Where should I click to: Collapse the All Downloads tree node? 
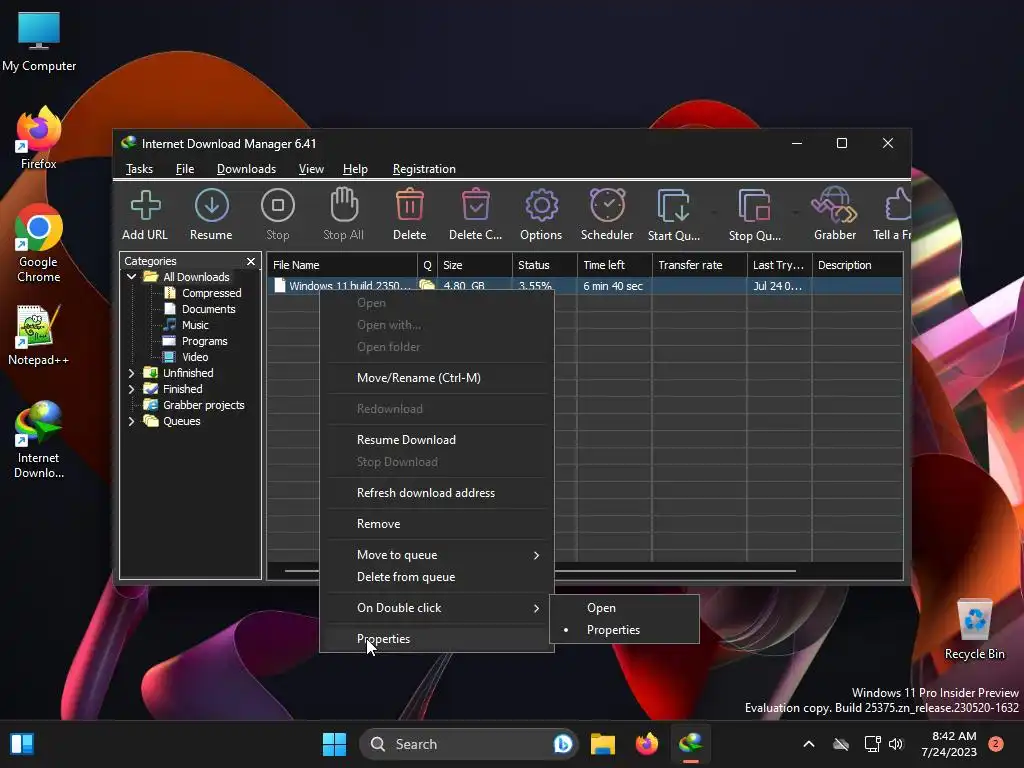131,277
